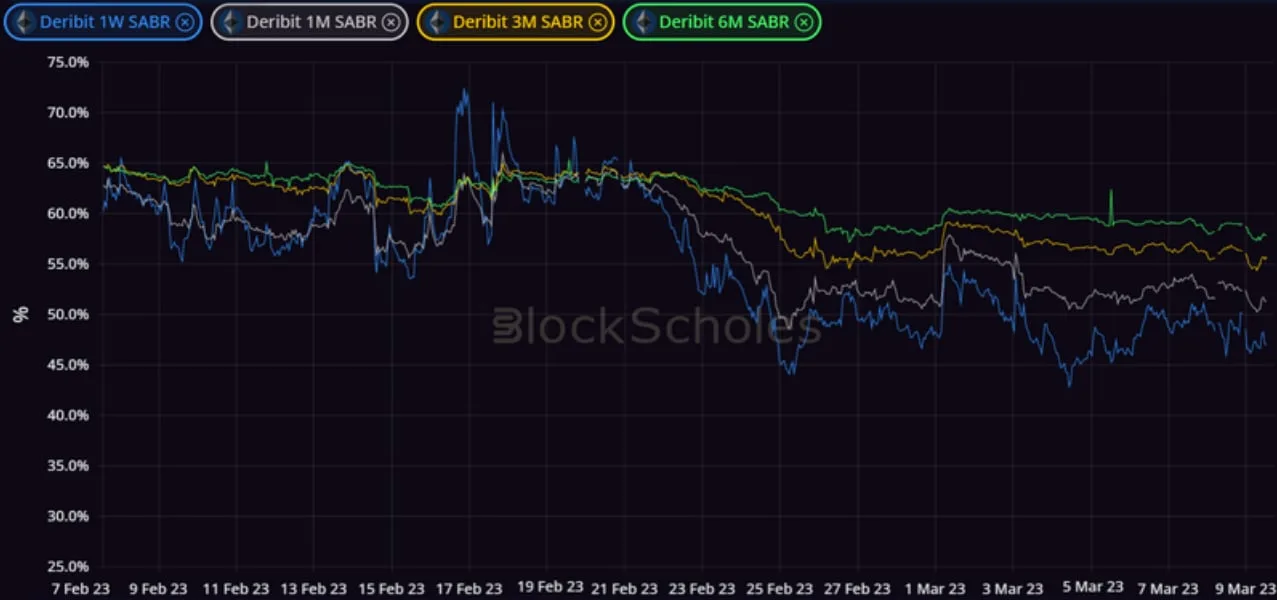Click the 19 Feb 23 date label
The image size is (1277, 600).
click(x=551, y=588)
